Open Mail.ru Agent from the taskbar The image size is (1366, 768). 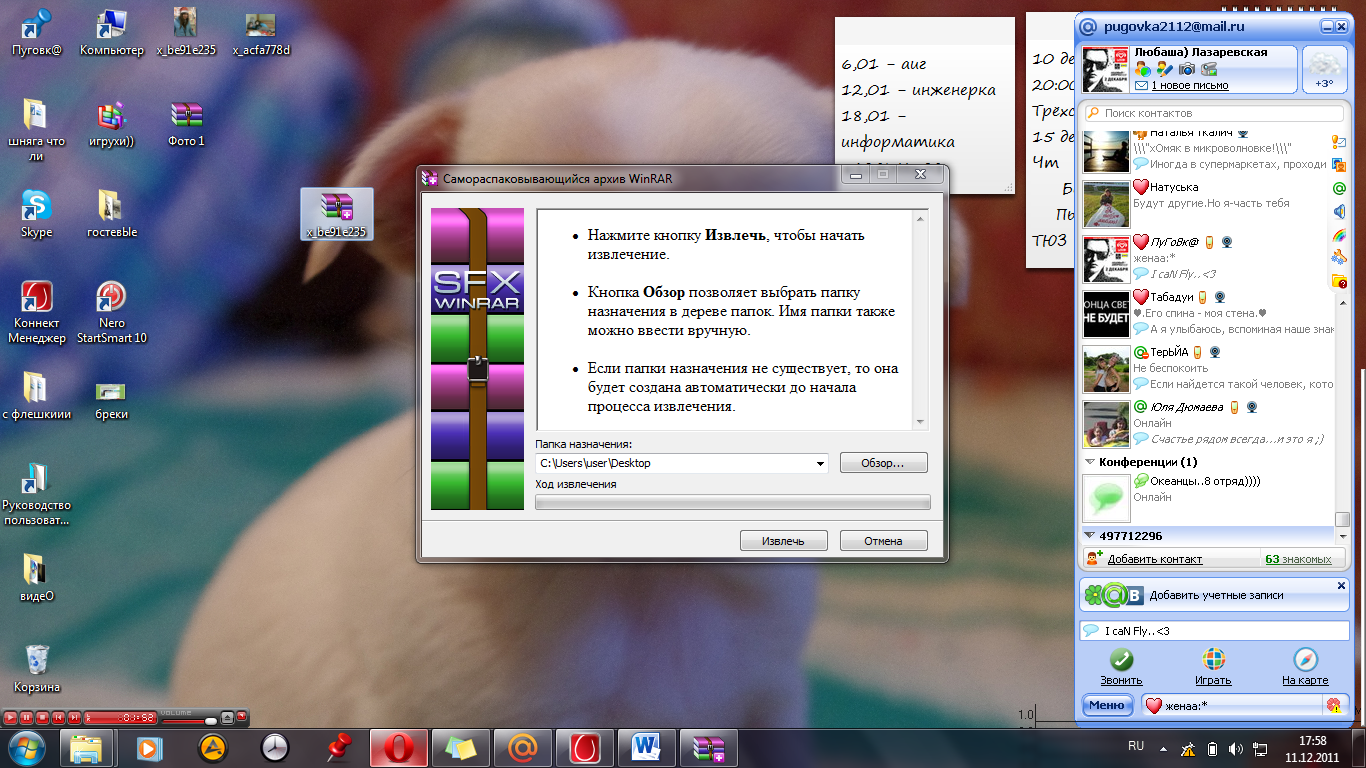pos(523,747)
